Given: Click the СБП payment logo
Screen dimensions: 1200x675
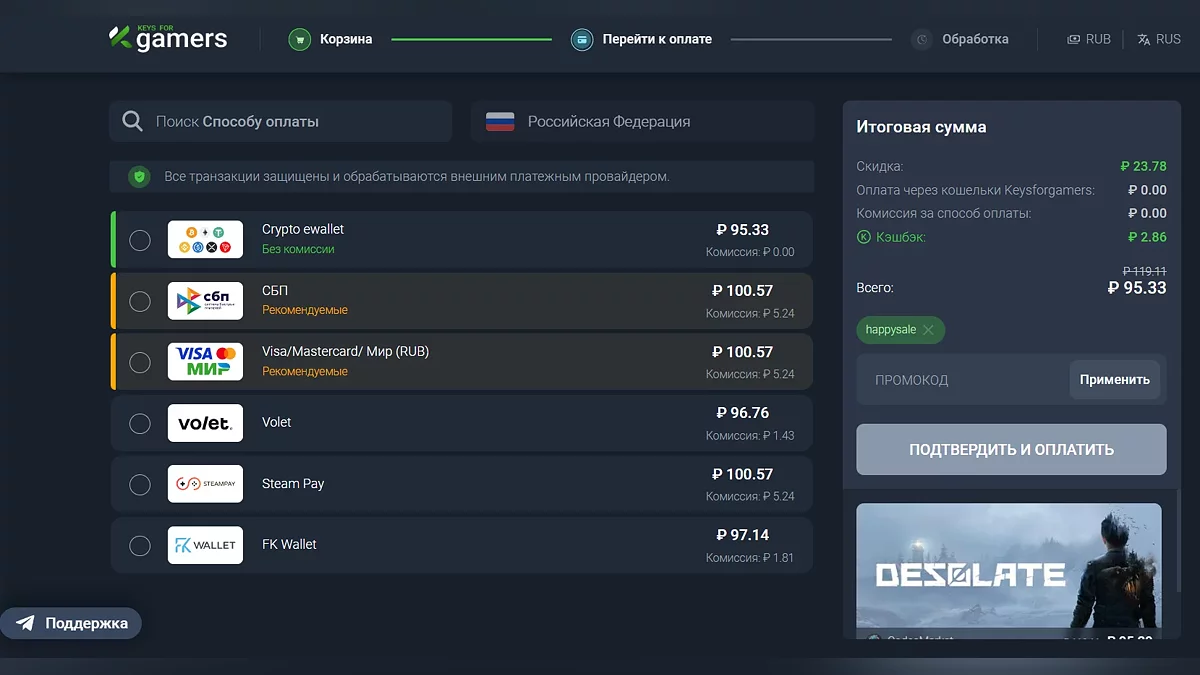Looking at the screenshot, I should point(205,301).
